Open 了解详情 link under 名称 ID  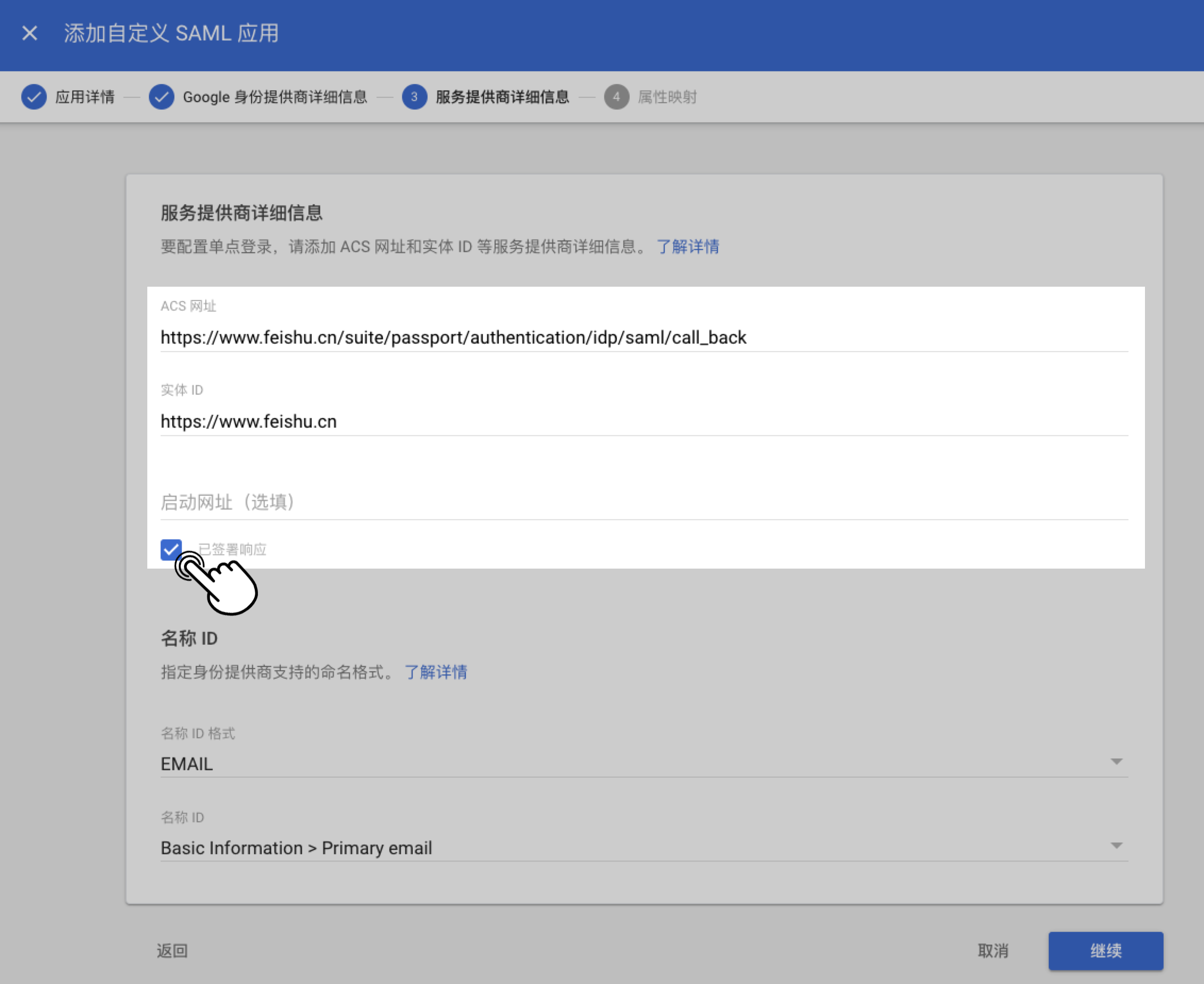point(436,672)
